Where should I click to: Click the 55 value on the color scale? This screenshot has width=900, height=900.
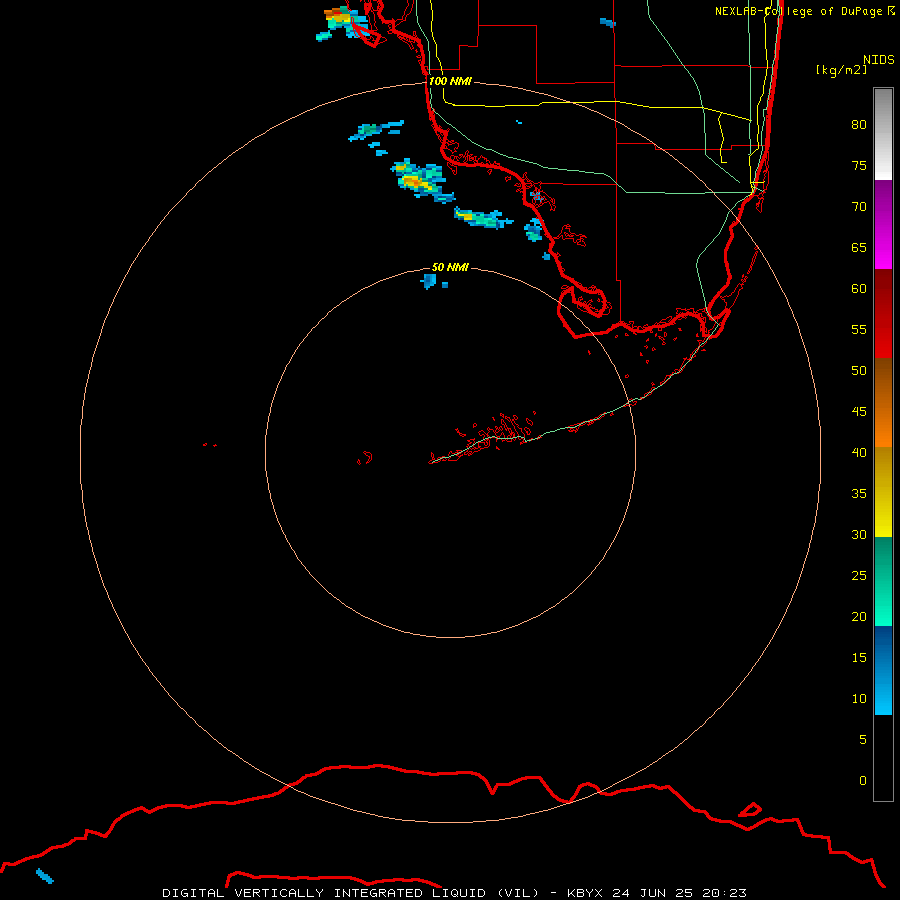pyautogui.click(x=859, y=329)
